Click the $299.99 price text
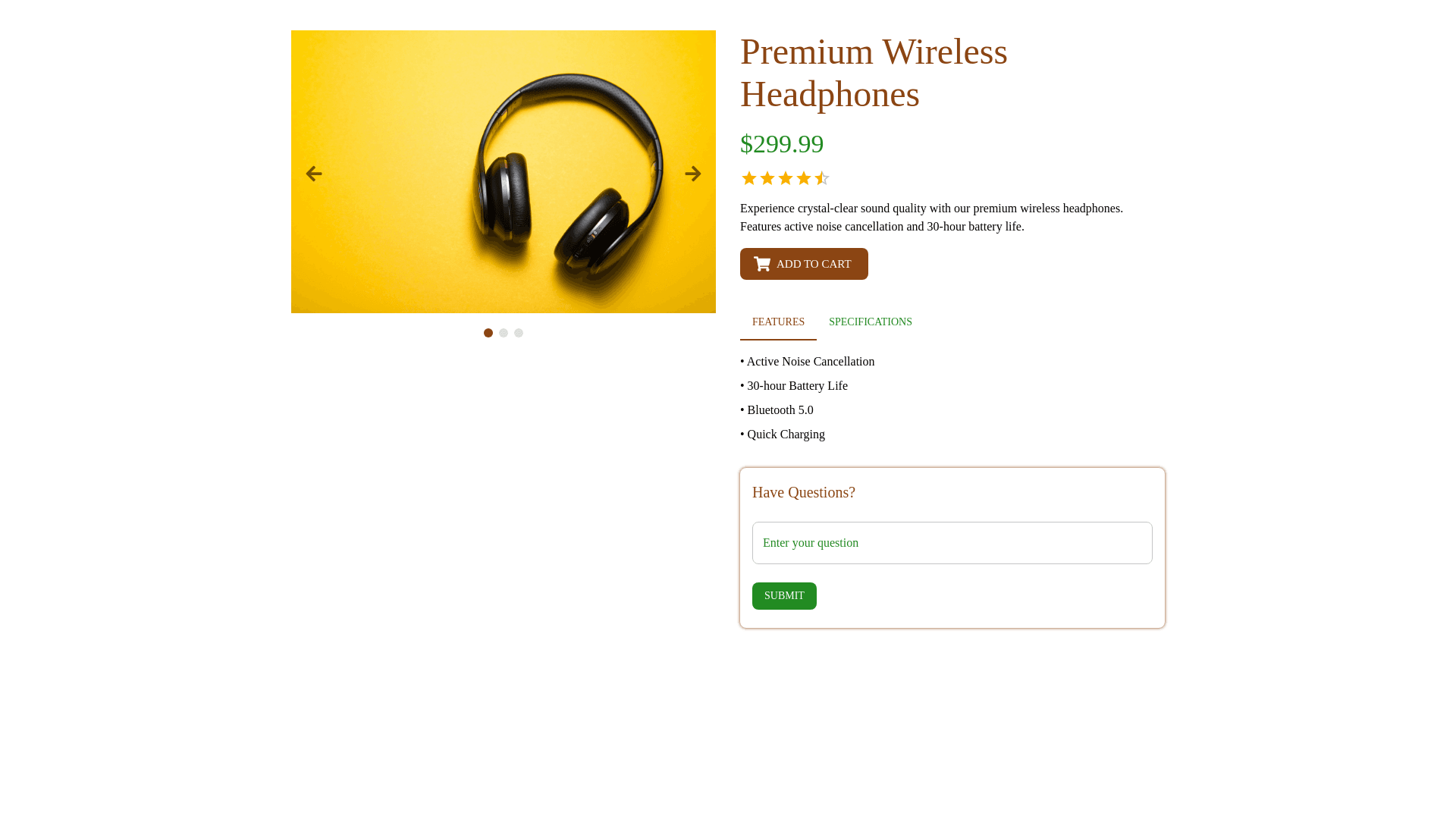Viewport: 1456px width, 819px height. coord(782,144)
